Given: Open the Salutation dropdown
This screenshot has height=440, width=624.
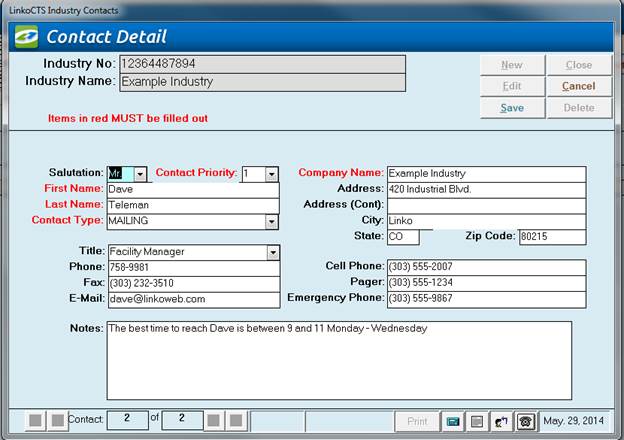Looking at the screenshot, I should point(140,174).
